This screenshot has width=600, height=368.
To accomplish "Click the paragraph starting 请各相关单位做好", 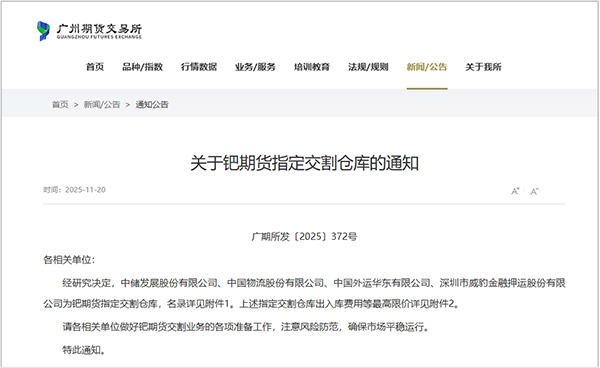I will (245, 327).
